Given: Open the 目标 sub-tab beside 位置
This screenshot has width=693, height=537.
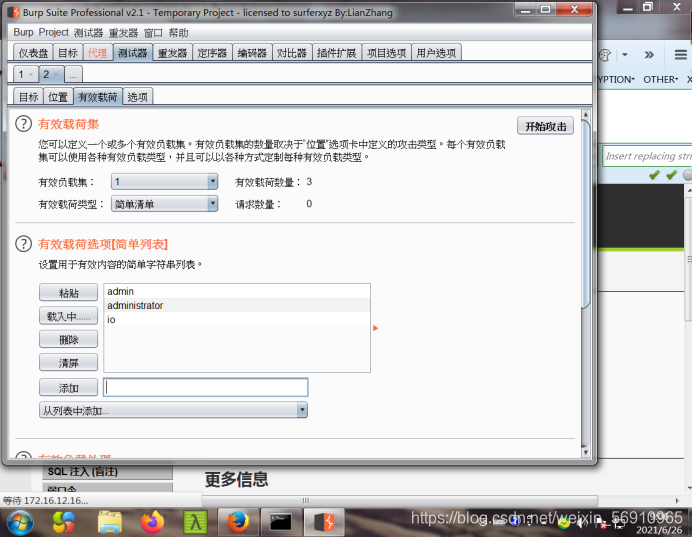Looking at the screenshot, I should tap(28, 97).
